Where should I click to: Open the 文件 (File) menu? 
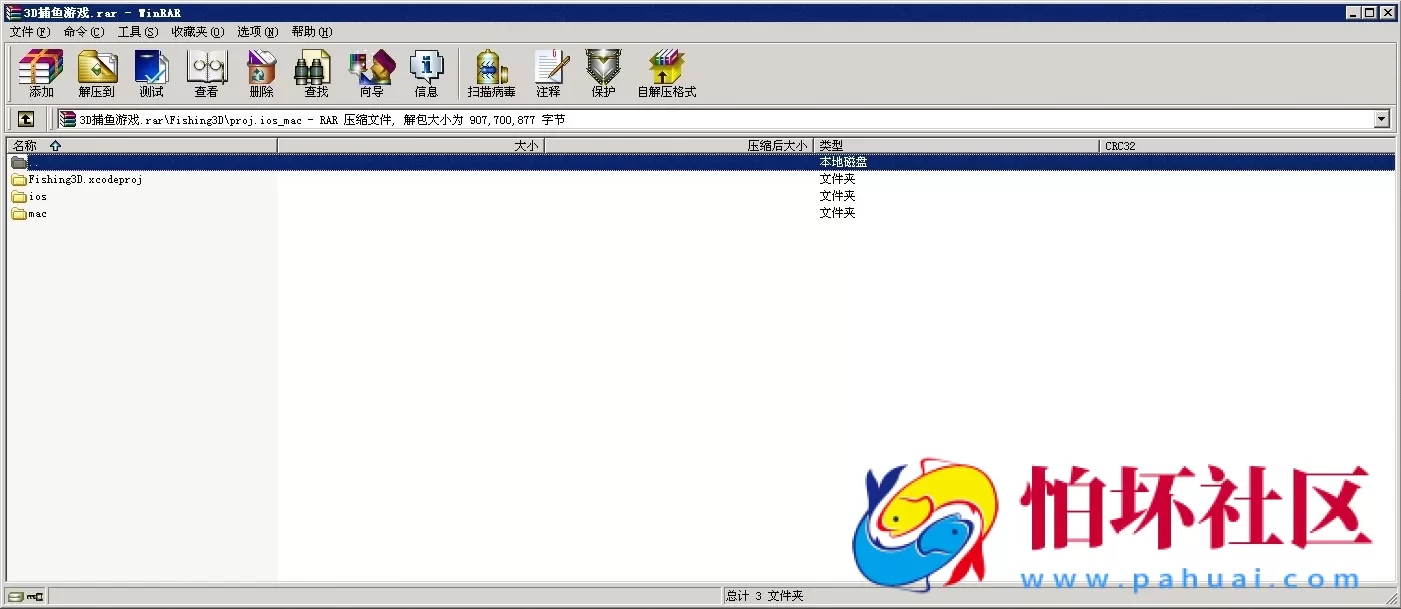(x=30, y=31)
